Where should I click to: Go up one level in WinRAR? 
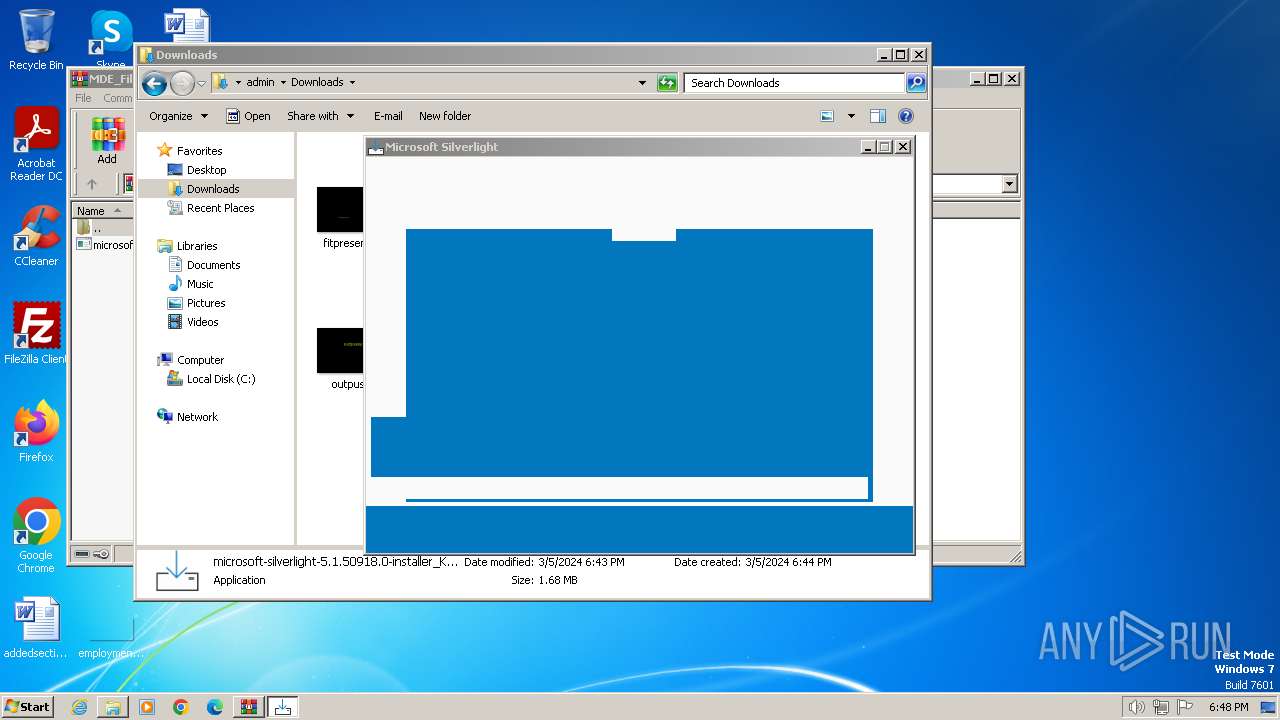(92, 184)
